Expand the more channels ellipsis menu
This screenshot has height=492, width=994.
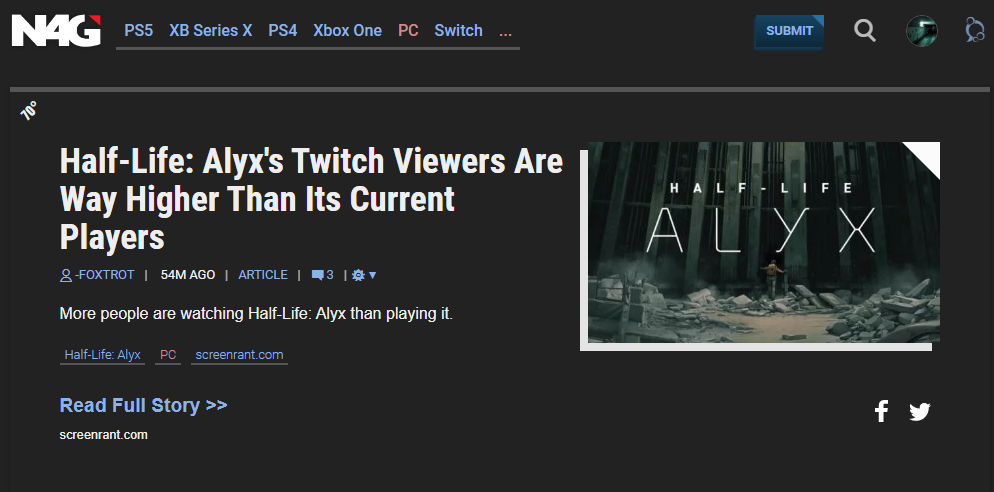point(505,31)
